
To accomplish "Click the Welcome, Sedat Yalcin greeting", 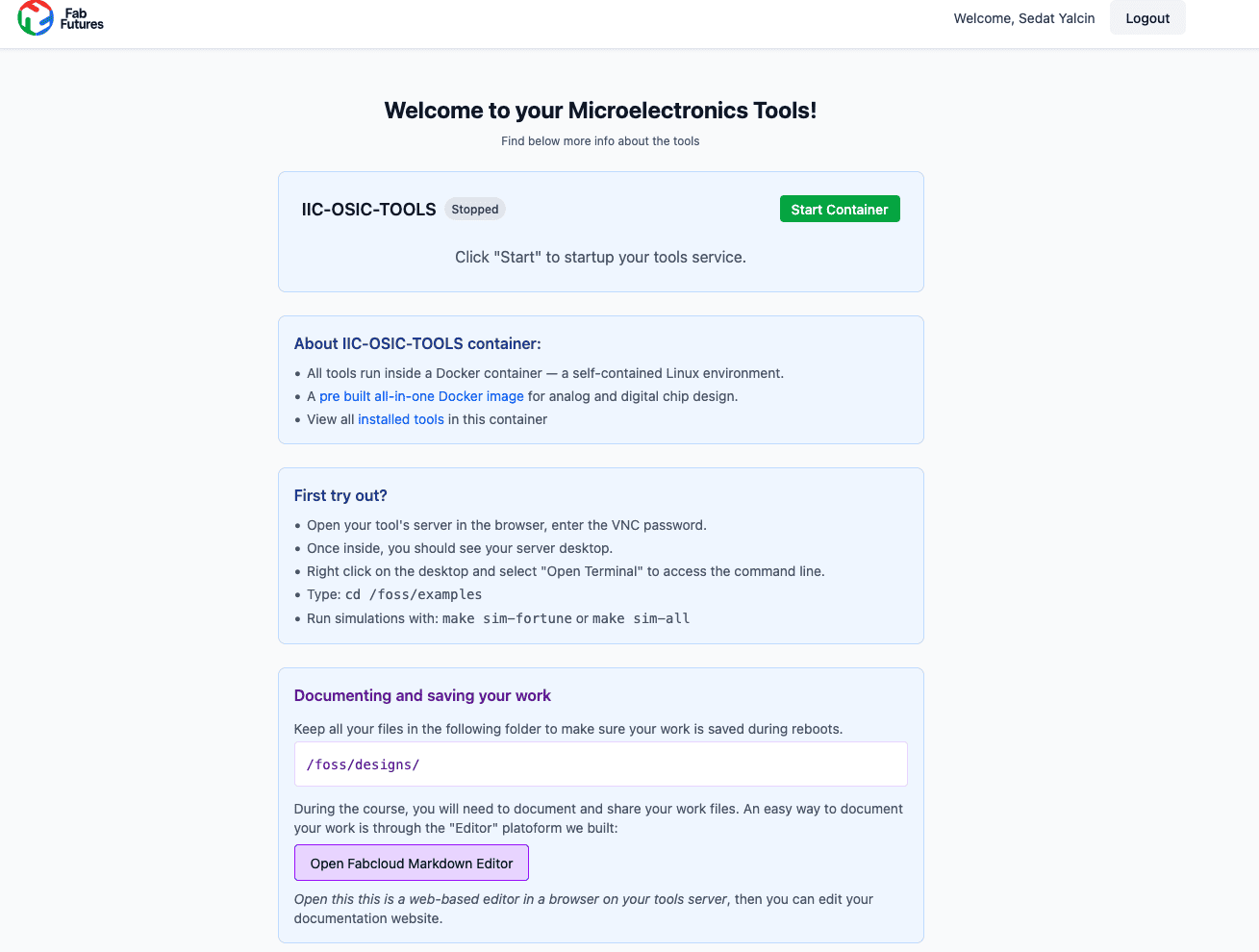I will (x=1023, y=18).
